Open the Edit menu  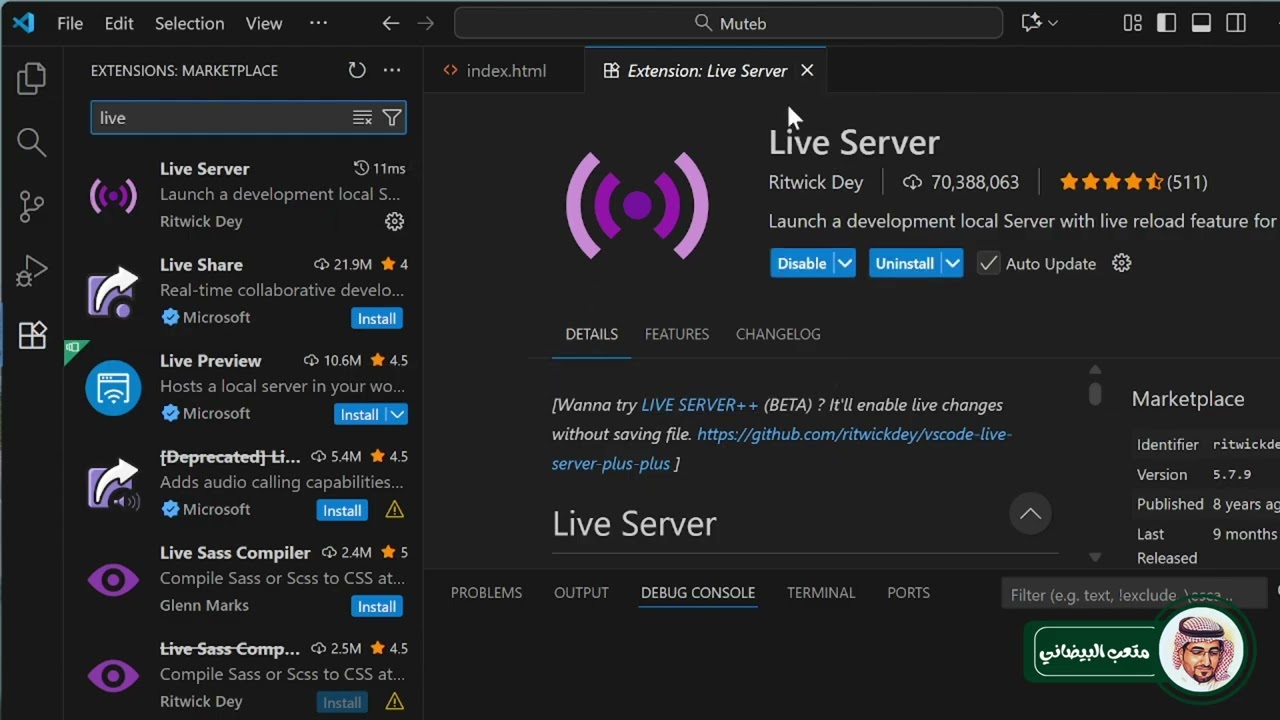click(119, 23)
